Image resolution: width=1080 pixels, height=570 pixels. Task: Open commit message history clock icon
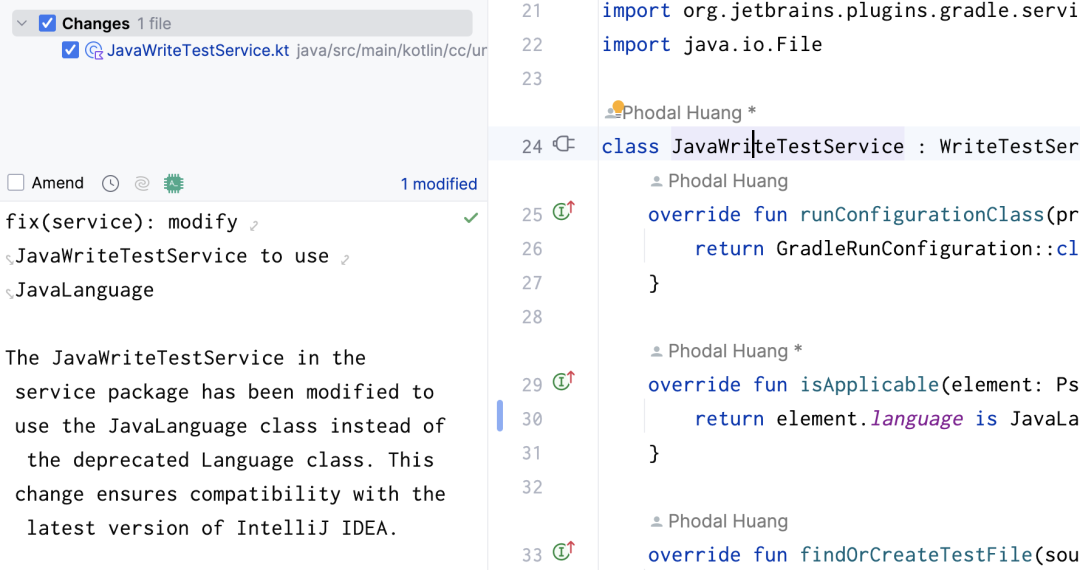tap(110, 183)
